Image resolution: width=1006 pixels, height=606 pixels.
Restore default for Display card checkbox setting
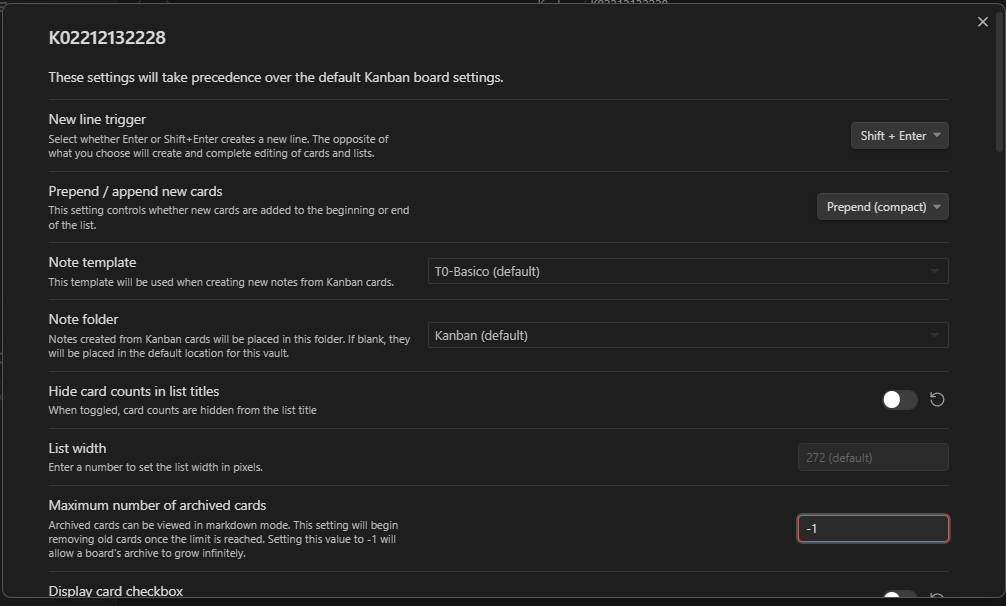tap(936, 597)
